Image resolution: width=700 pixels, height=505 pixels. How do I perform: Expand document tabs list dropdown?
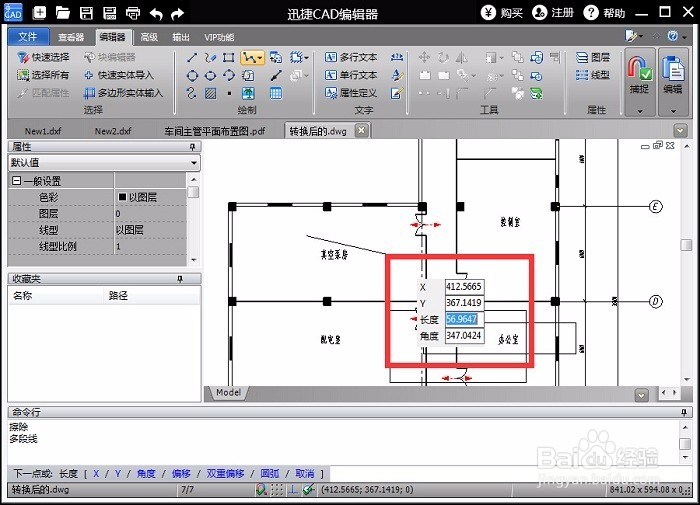tap(680, 130)
